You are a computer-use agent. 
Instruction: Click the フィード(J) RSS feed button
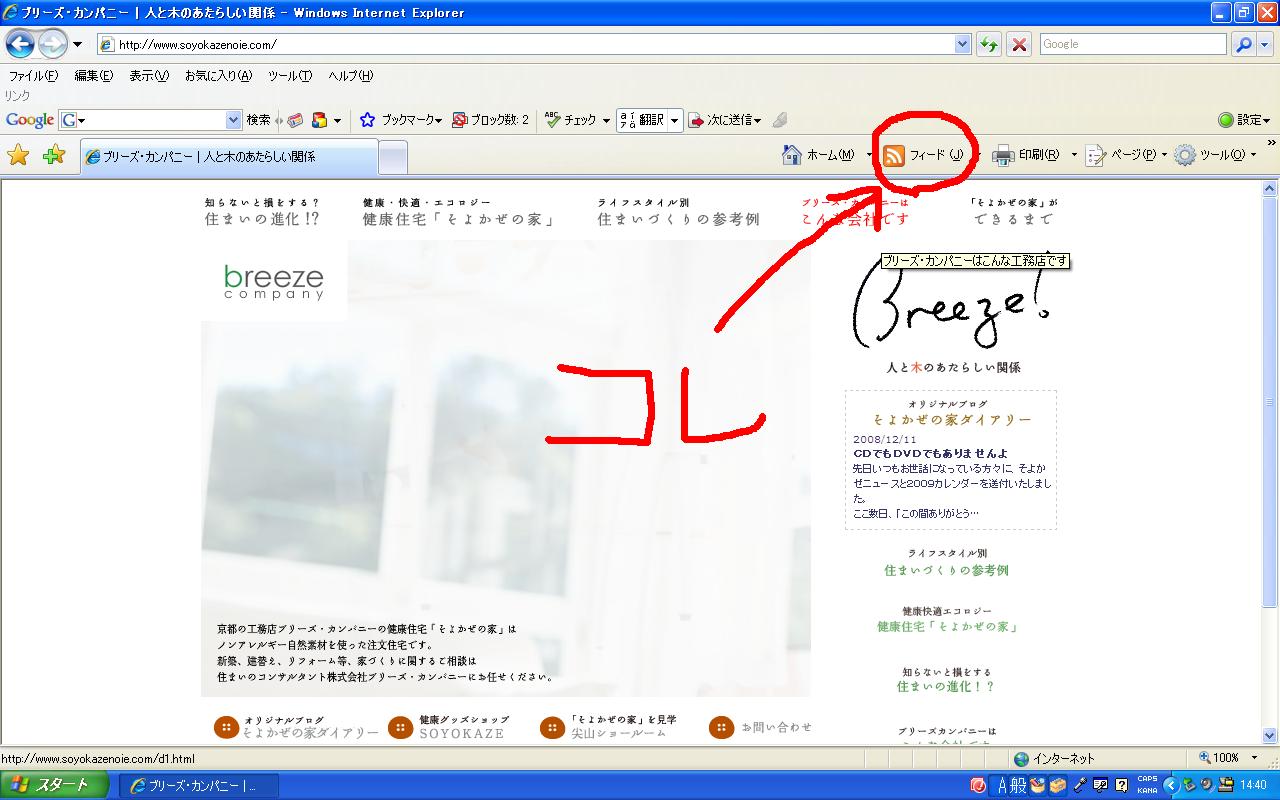924,155
